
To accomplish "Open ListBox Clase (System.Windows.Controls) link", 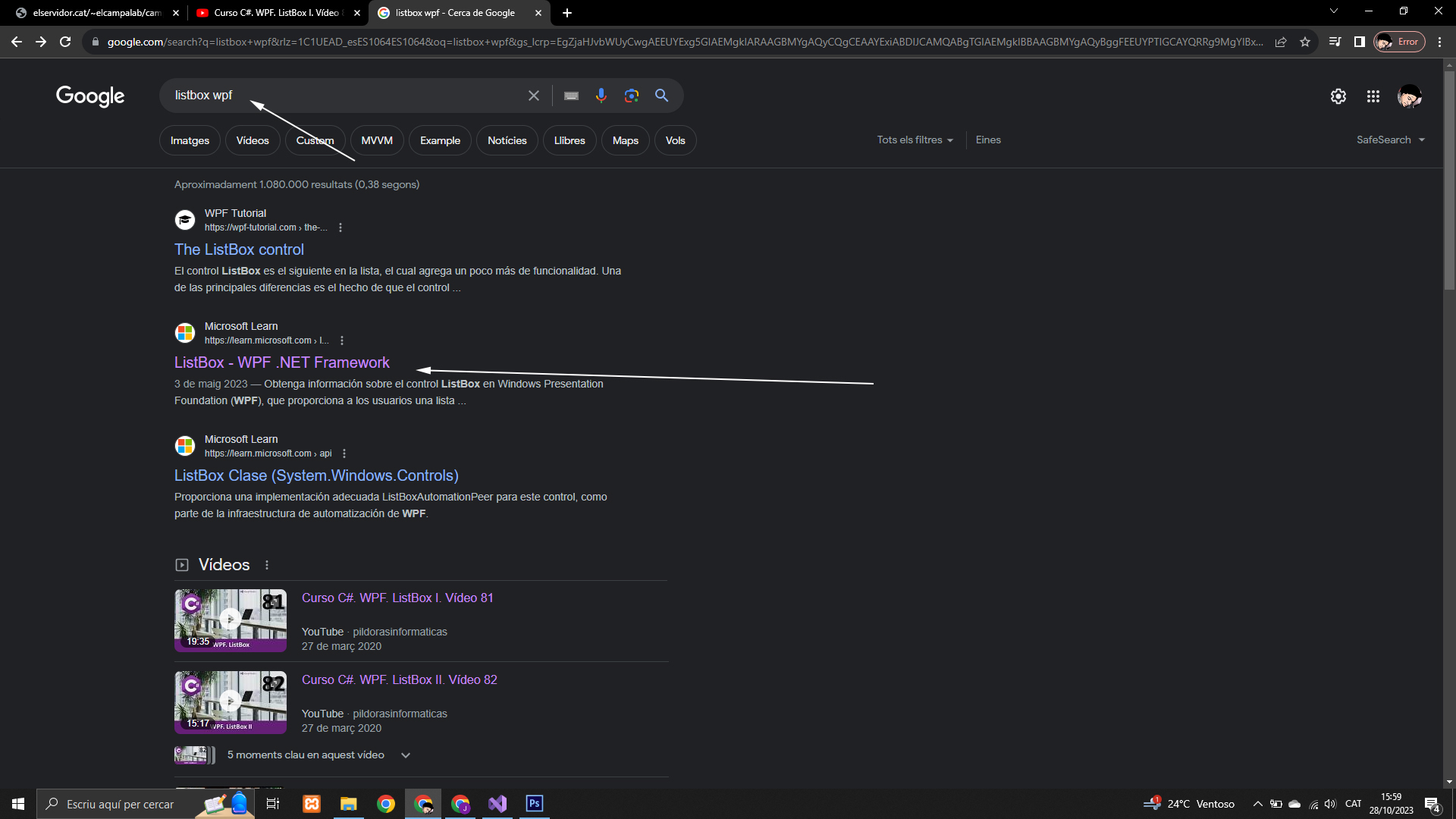I will point(316,475).
